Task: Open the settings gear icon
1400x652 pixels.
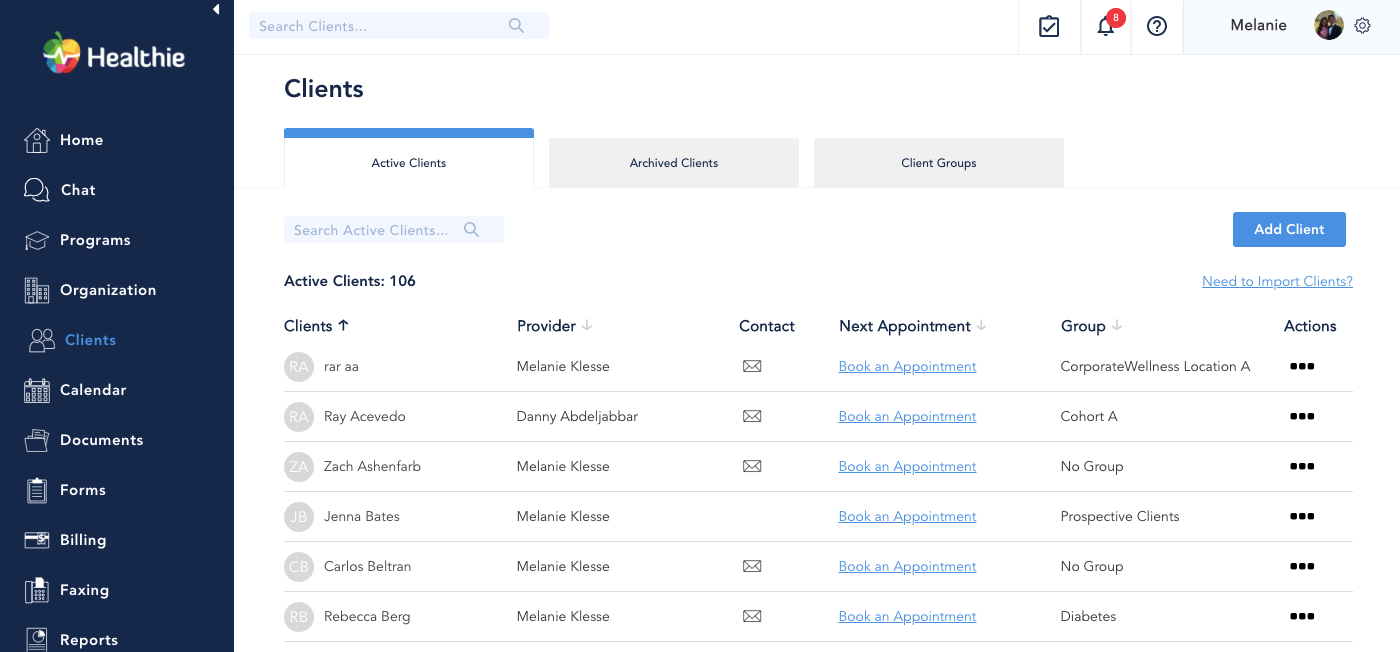Action: click(x=1362, y=26)
